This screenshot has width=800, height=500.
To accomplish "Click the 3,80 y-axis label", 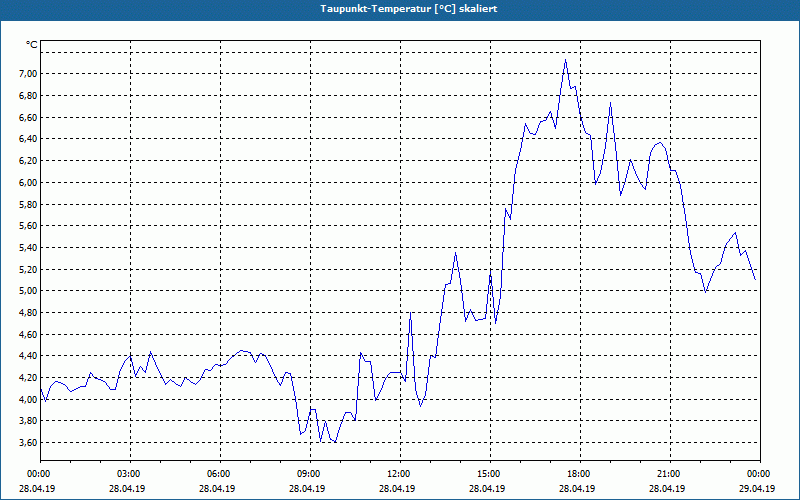I will (29, 421).
